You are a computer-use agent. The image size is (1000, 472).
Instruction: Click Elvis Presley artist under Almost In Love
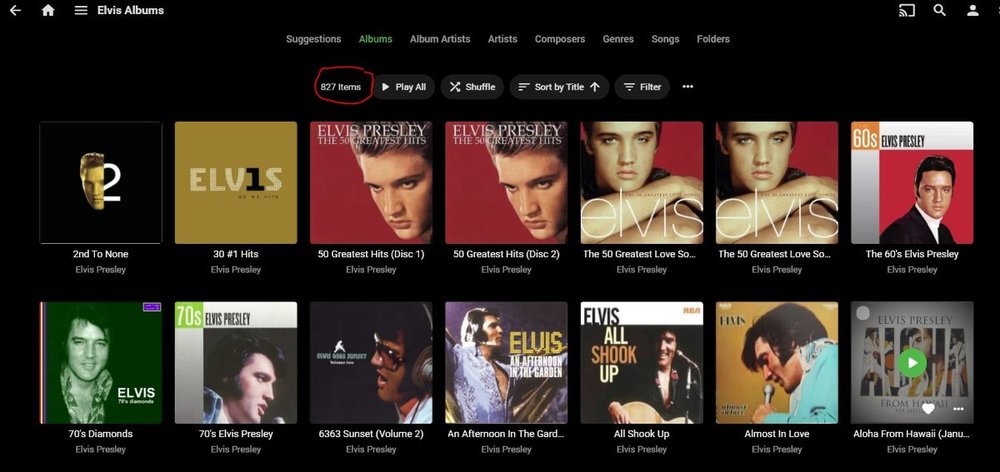777,450
